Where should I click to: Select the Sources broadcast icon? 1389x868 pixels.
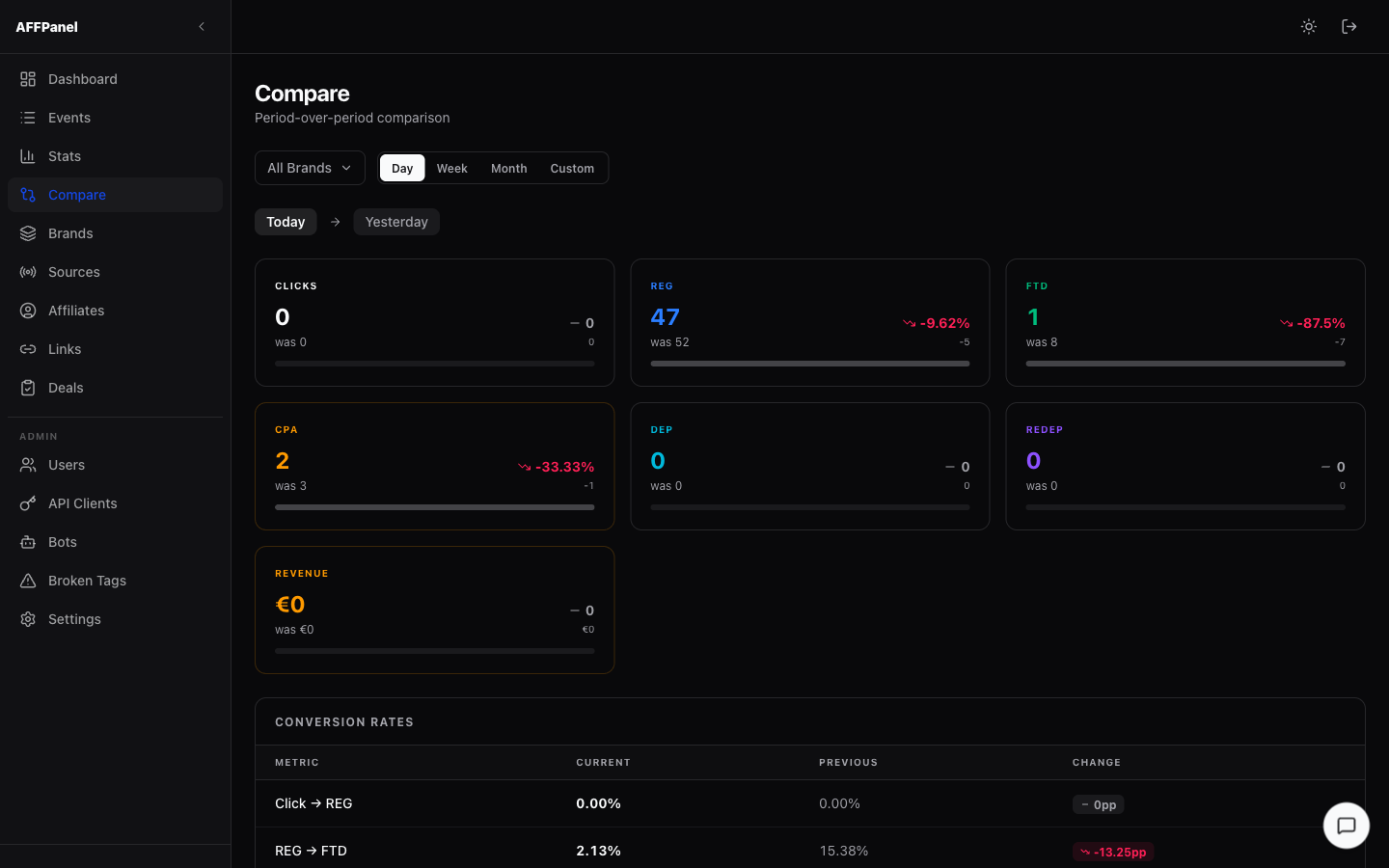pos(27,271)
